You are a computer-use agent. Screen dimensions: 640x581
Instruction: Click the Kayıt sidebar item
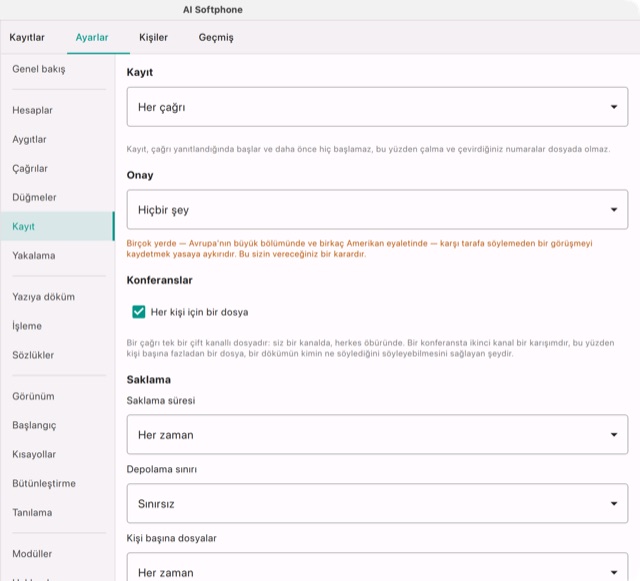coord(57,226)
